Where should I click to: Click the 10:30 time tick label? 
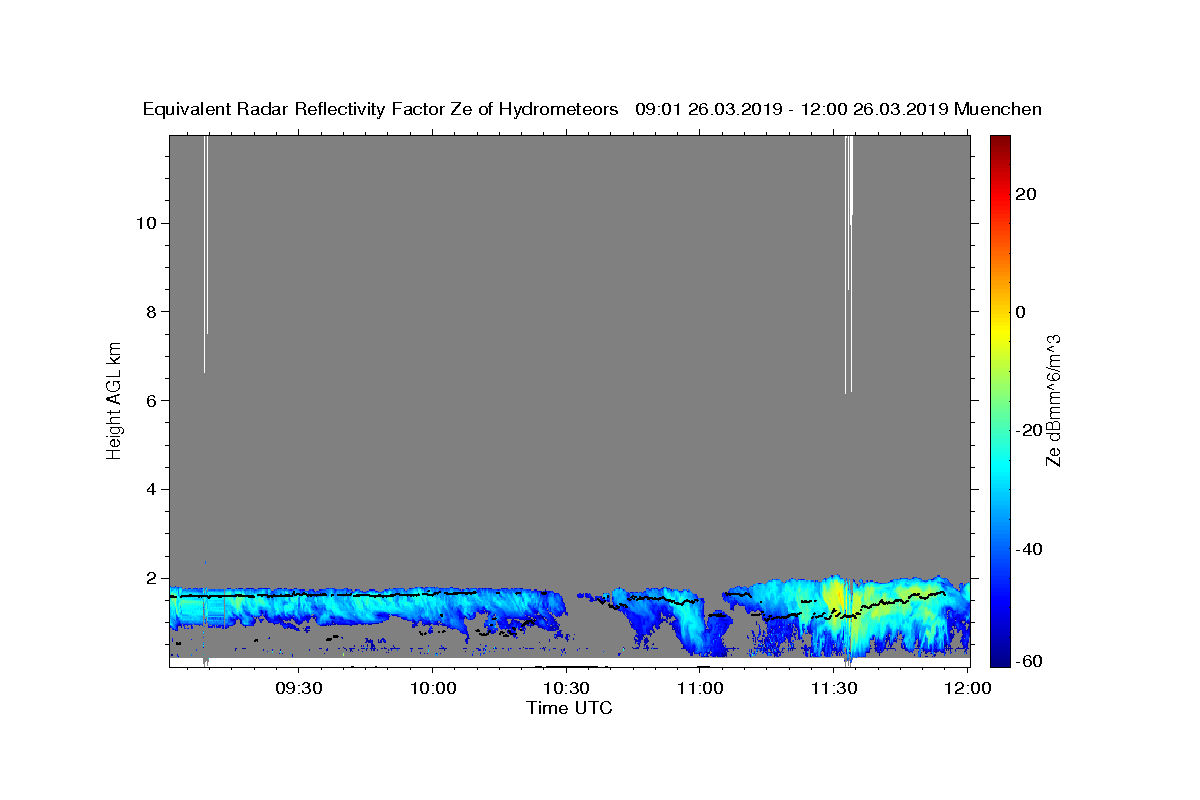point(566,688)
